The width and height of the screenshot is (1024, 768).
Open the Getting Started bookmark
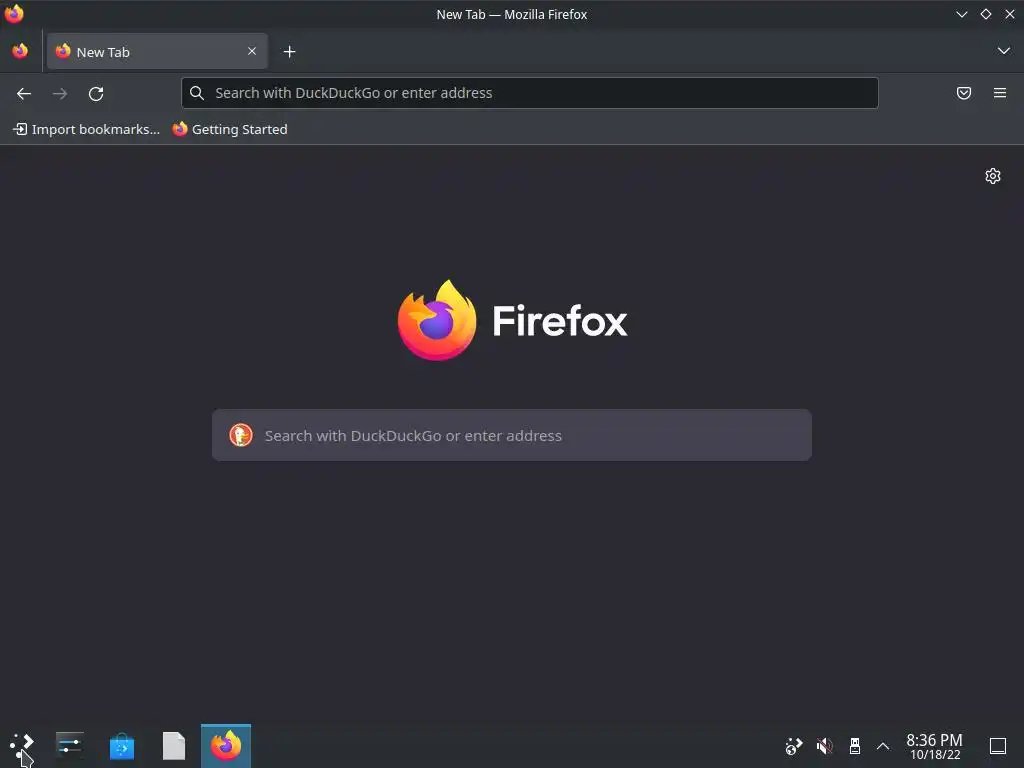230,129
